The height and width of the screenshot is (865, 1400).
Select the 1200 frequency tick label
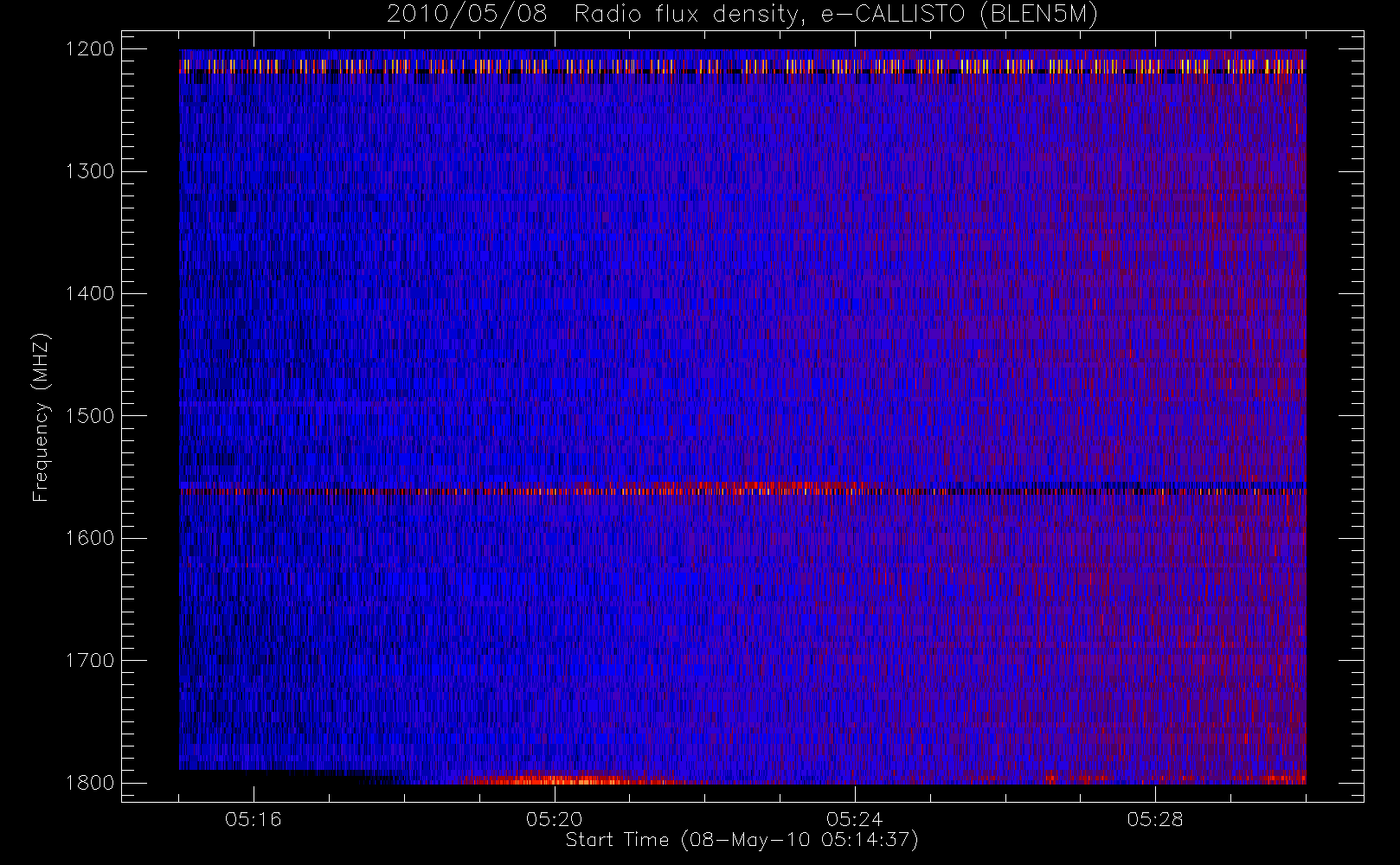click(x=90, y=49)
